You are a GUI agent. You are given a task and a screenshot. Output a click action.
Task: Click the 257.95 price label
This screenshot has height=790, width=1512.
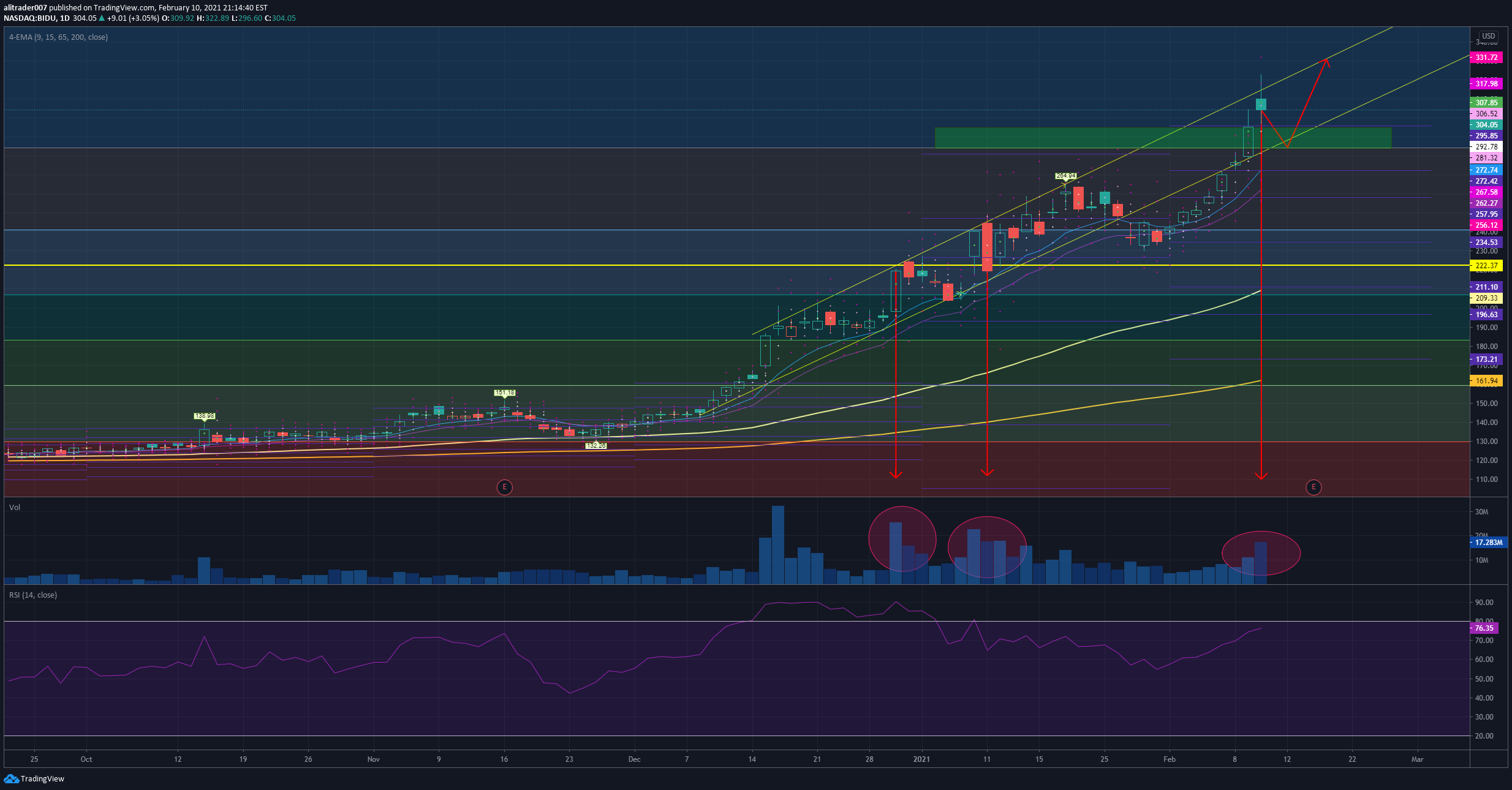pos(1486,214)
